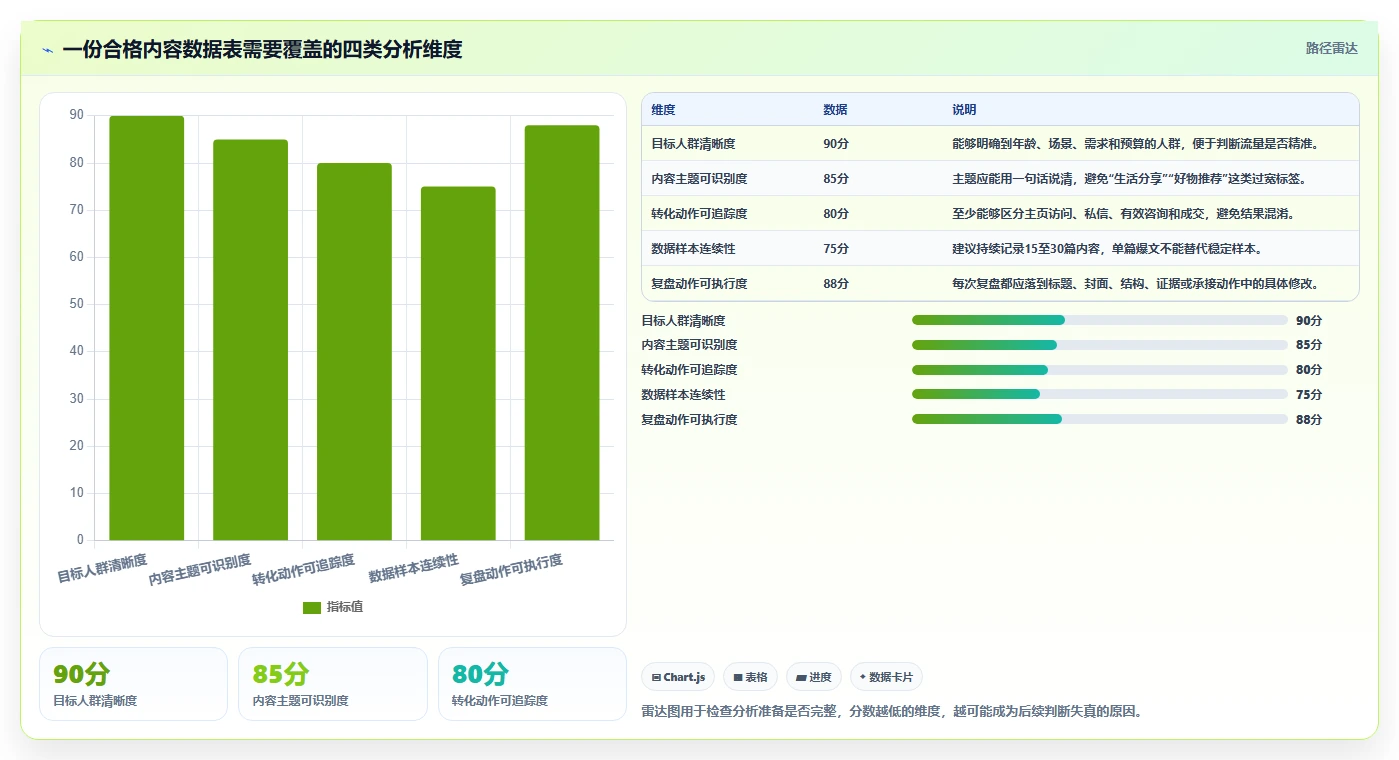Image resolution: width=1399 pixels, height=760 pixels.
Task: Click the 内容主题可识别度 x-axis label on chart
Action: click(x=200, y=569)
